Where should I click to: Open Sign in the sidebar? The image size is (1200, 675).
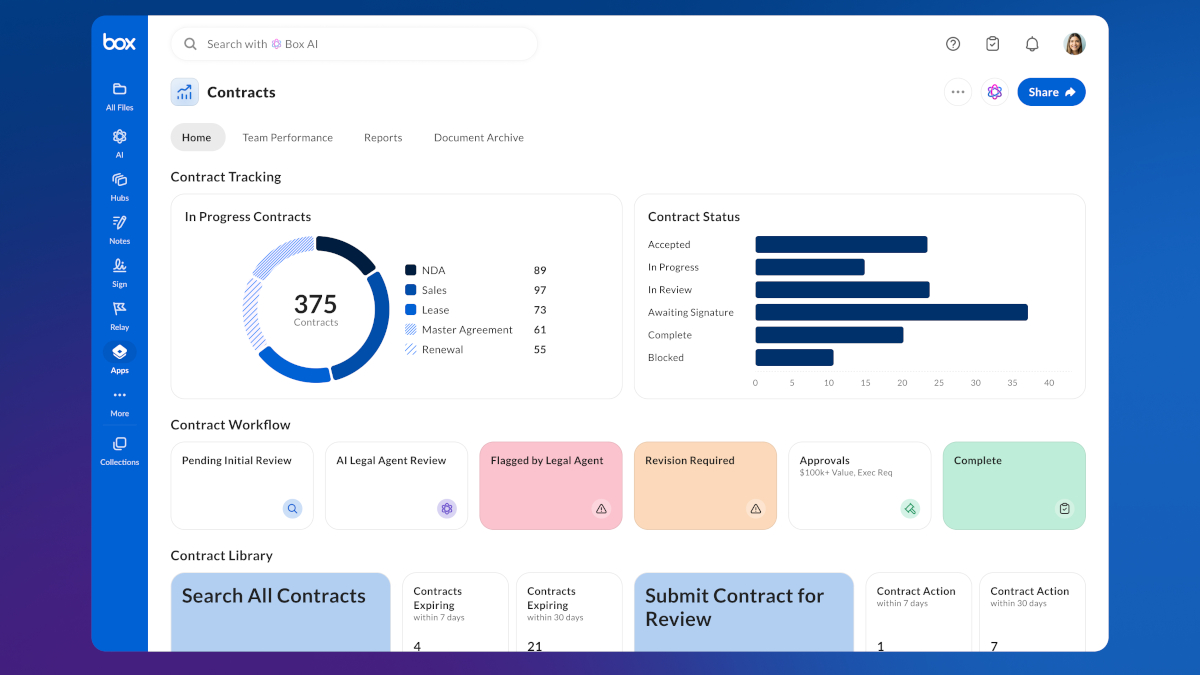119,272
